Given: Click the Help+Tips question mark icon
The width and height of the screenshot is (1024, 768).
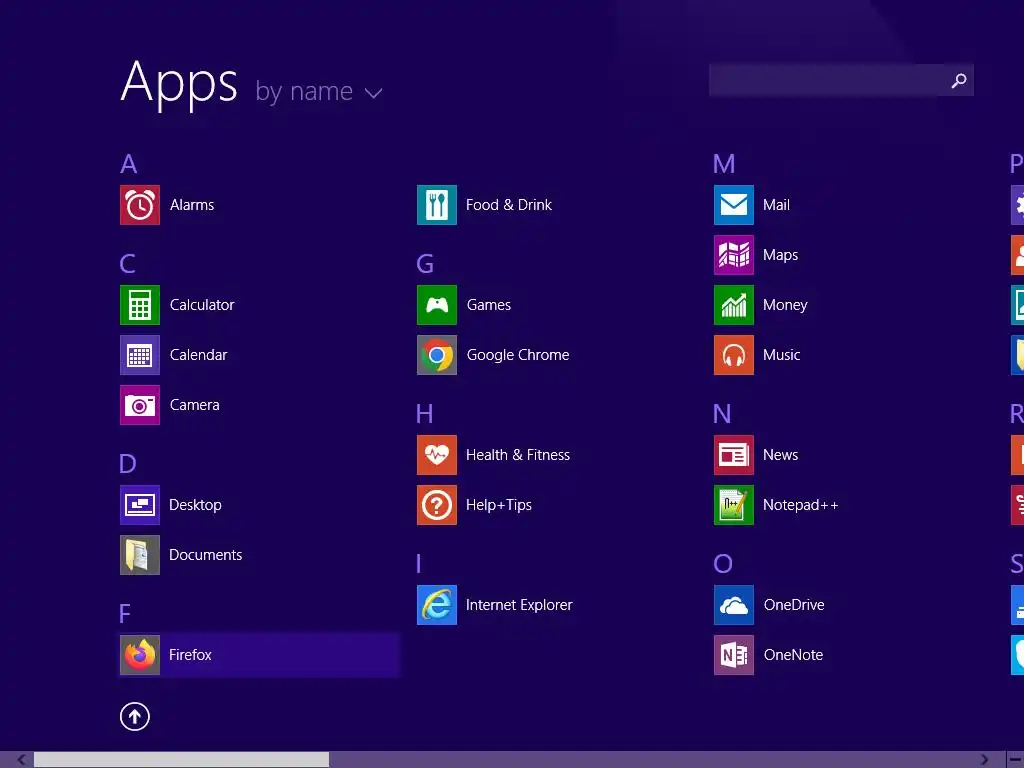Looking at the screenshot, I should point(437,505).
